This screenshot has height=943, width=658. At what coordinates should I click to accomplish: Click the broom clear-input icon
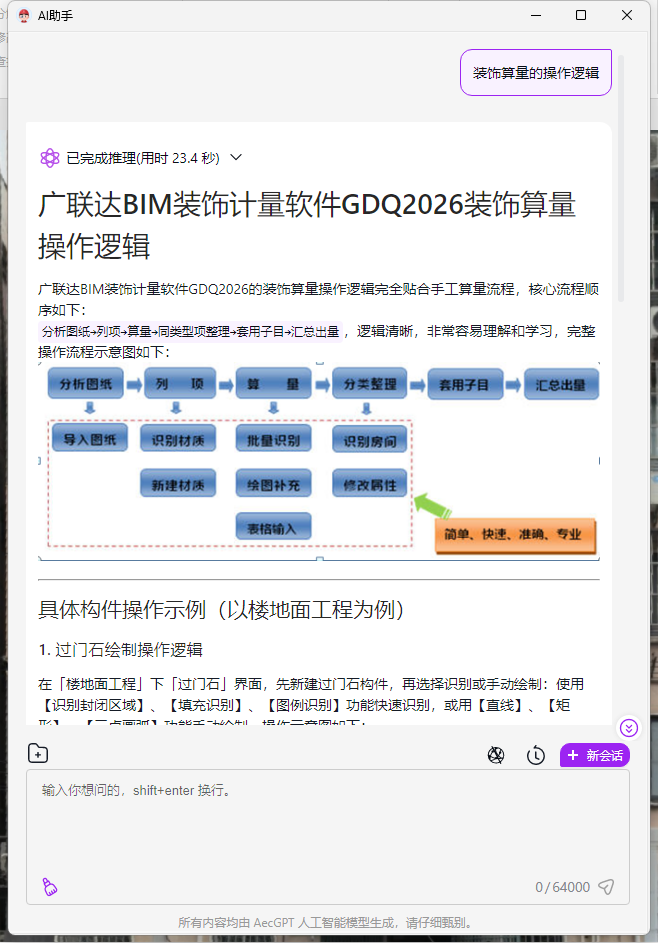pyautogui.click(x=50, y=886)
